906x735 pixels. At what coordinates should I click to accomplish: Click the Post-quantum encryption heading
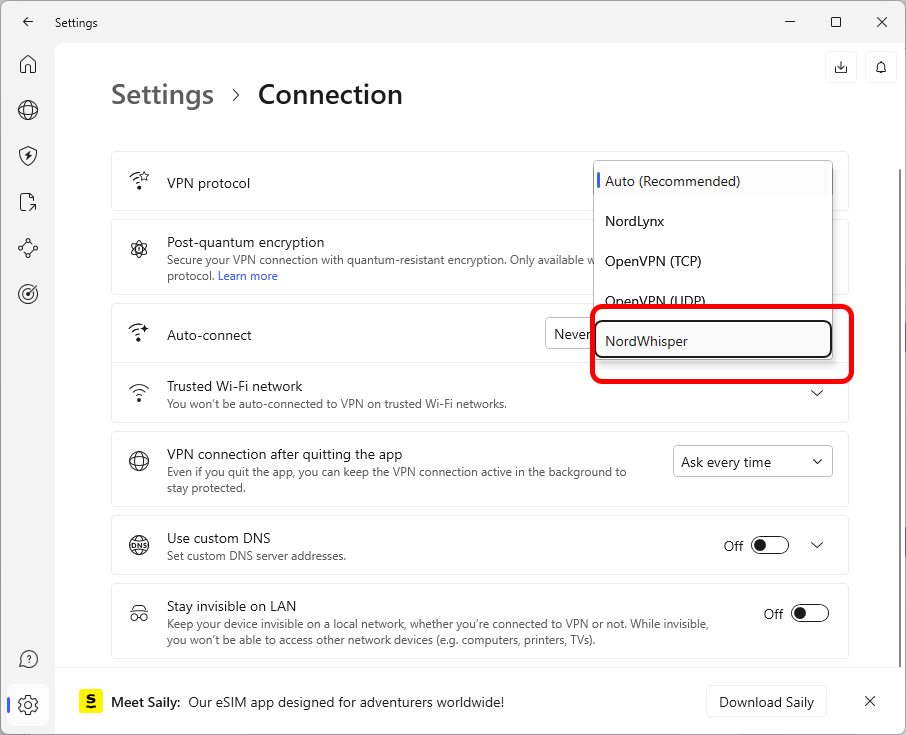(246, 242)
